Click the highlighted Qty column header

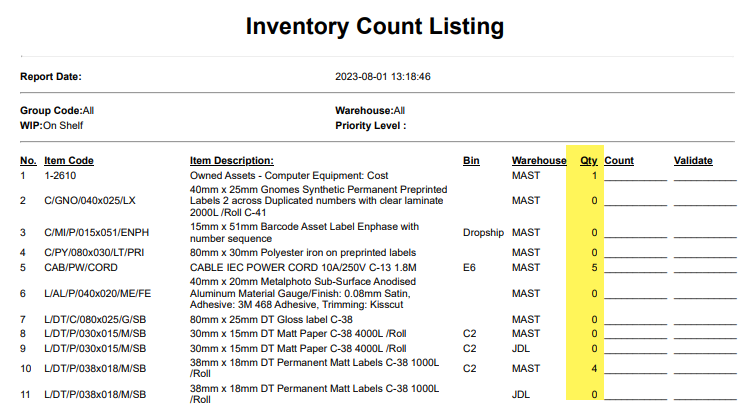coord(588,160)
